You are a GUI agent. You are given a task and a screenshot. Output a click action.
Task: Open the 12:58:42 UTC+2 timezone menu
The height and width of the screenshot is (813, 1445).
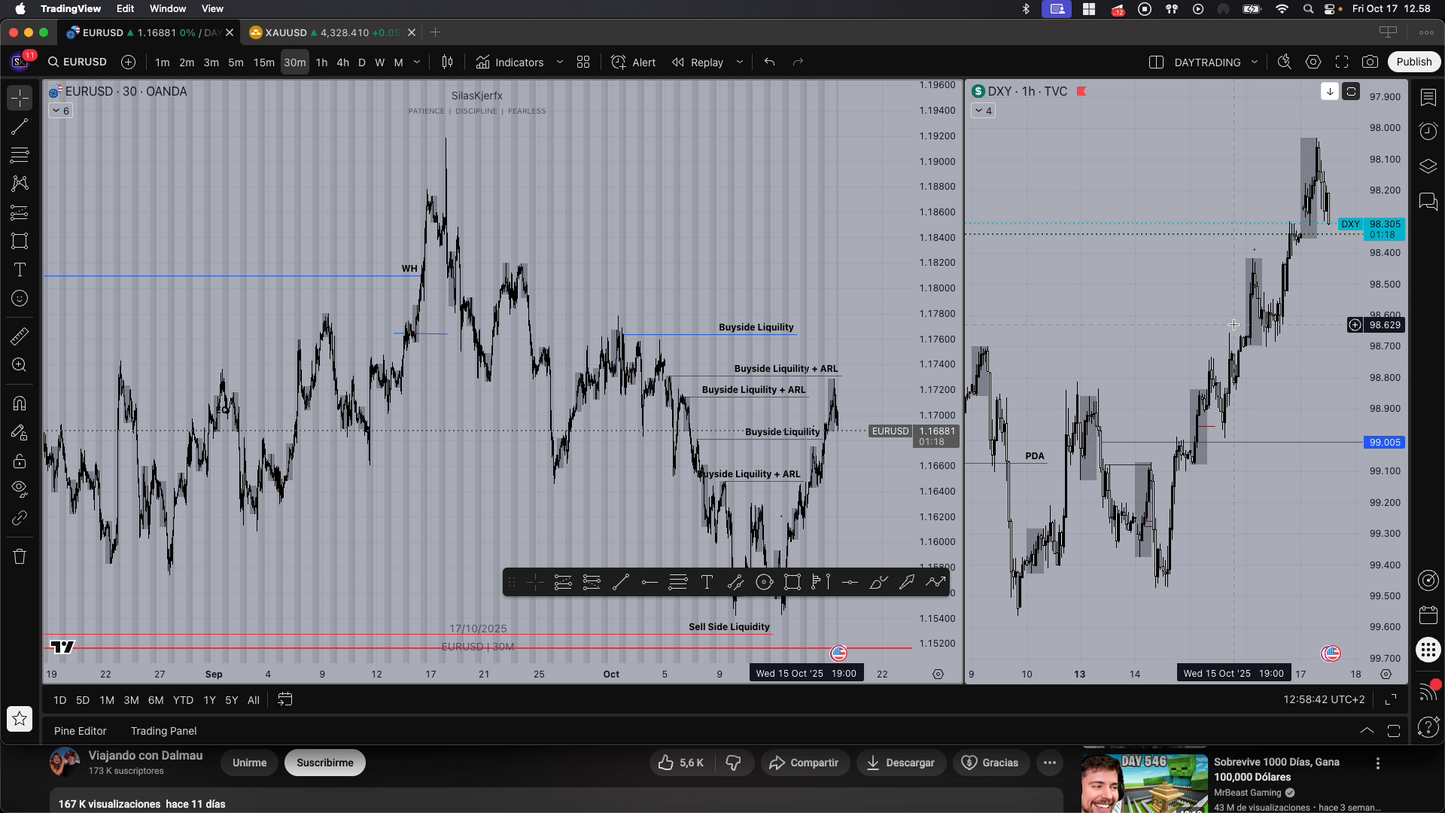1324,700
